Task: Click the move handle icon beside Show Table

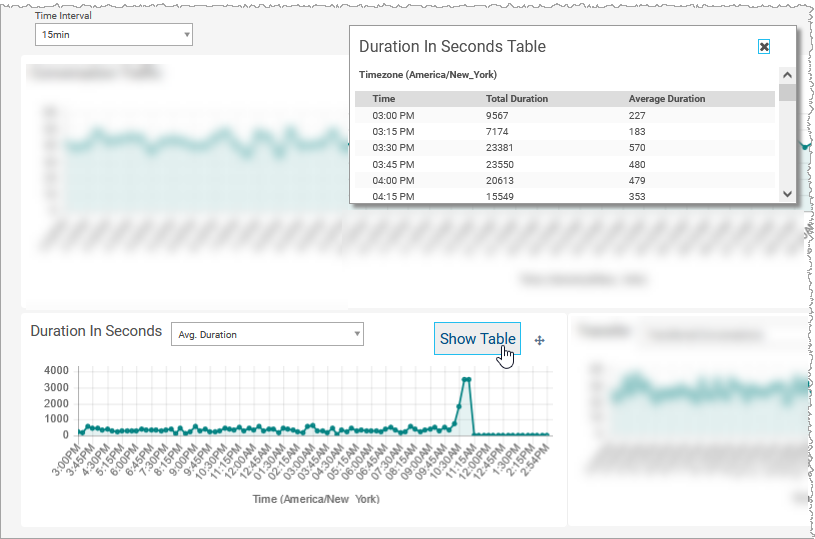Action: (x=540, y=340)
